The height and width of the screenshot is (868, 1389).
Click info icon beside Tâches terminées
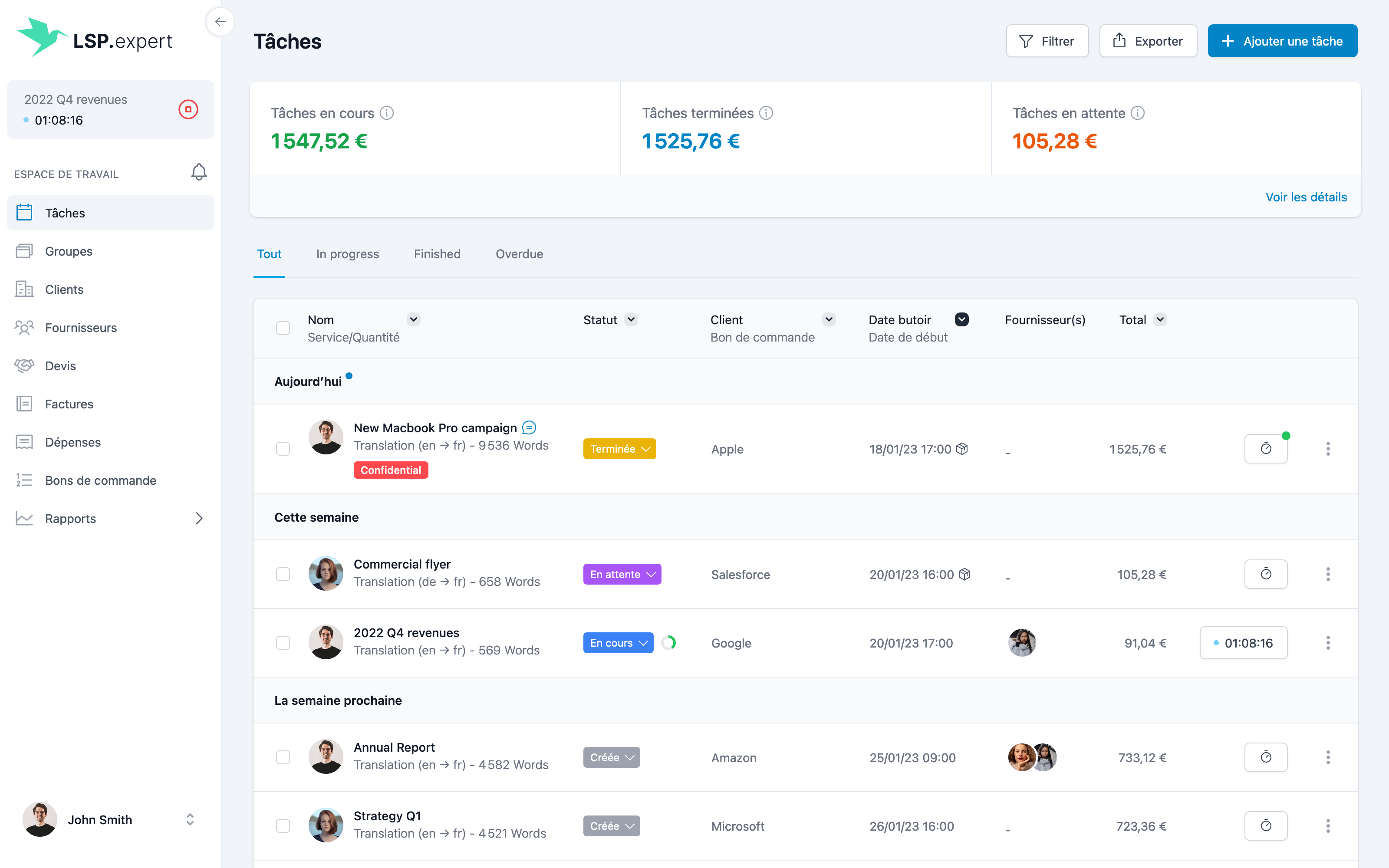(x=766, y=113)
